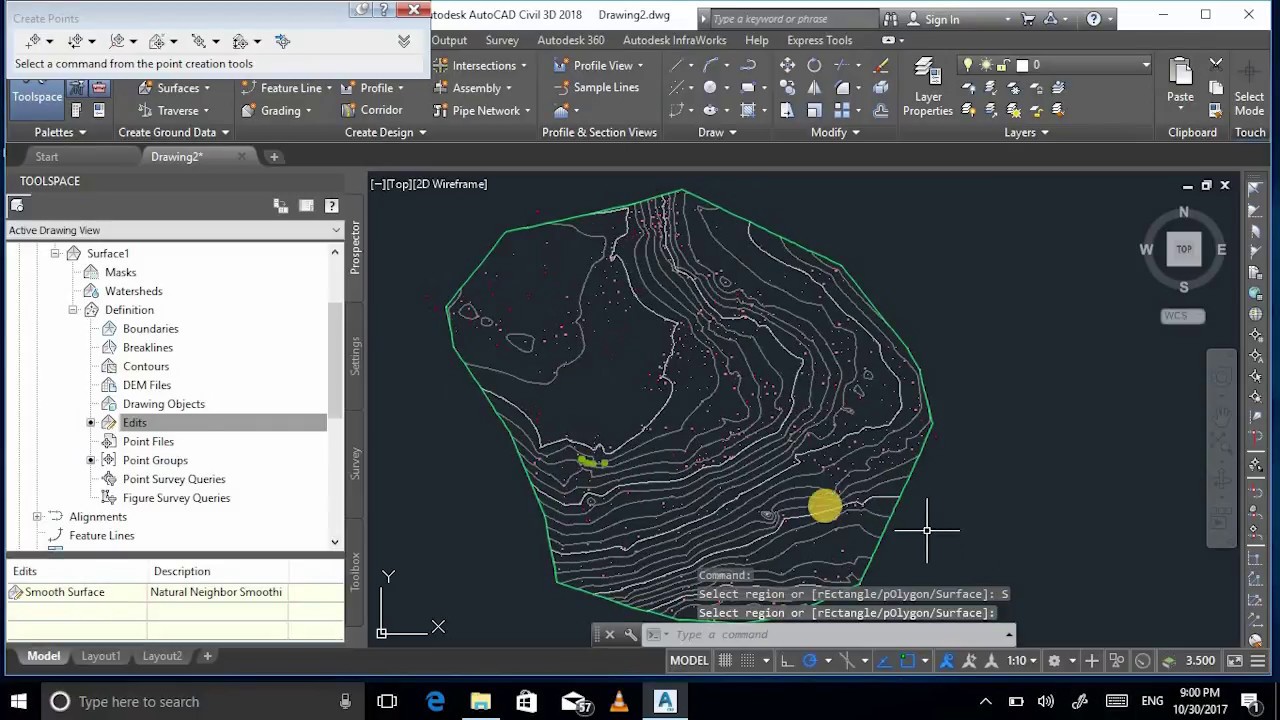Toggle object snap tracking in status bar
Image resolution: width=1280 pixels, height=720 pixels.
(884, 661)
